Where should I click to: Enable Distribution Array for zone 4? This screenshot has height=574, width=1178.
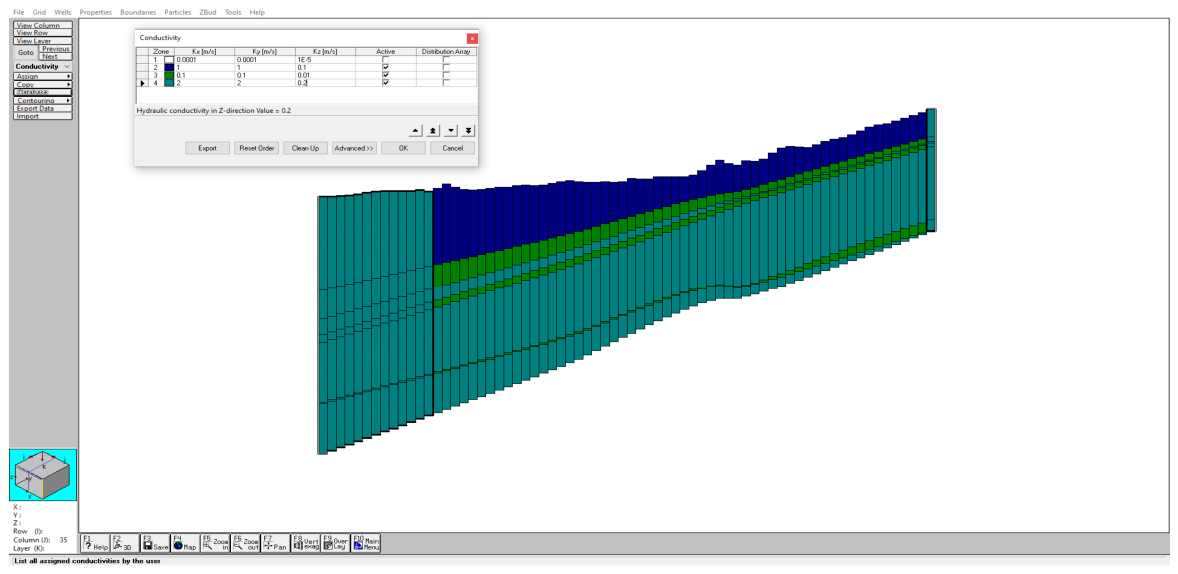[x=446, y=83]
